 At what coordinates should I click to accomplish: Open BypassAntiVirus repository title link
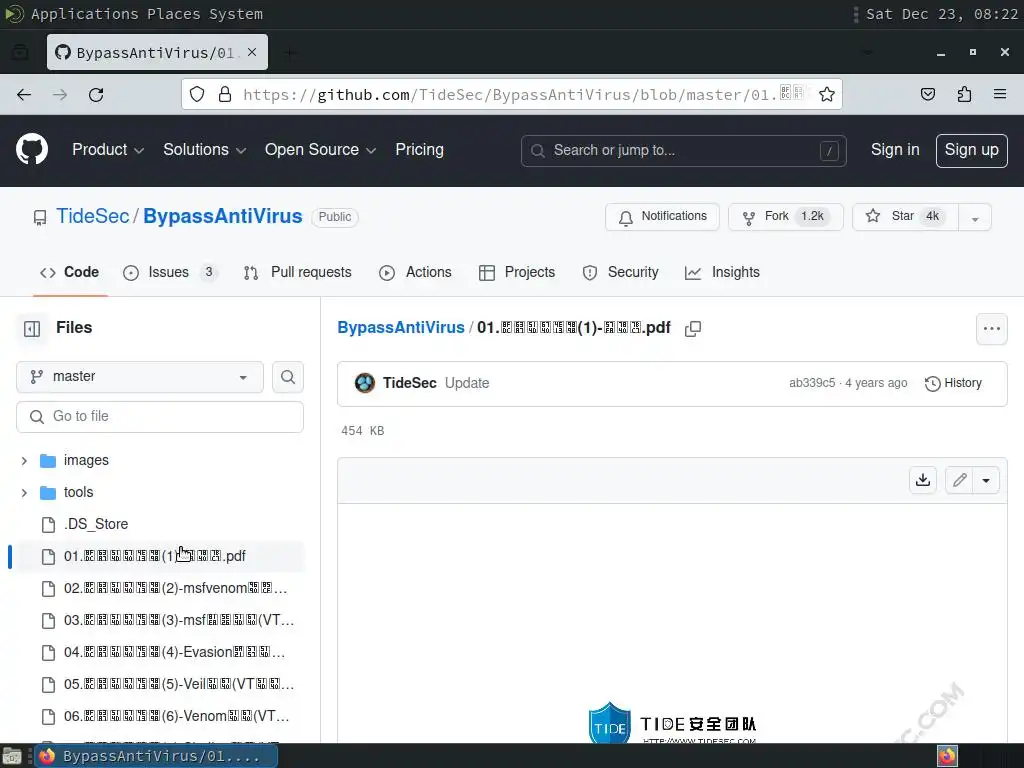point(223,216)
